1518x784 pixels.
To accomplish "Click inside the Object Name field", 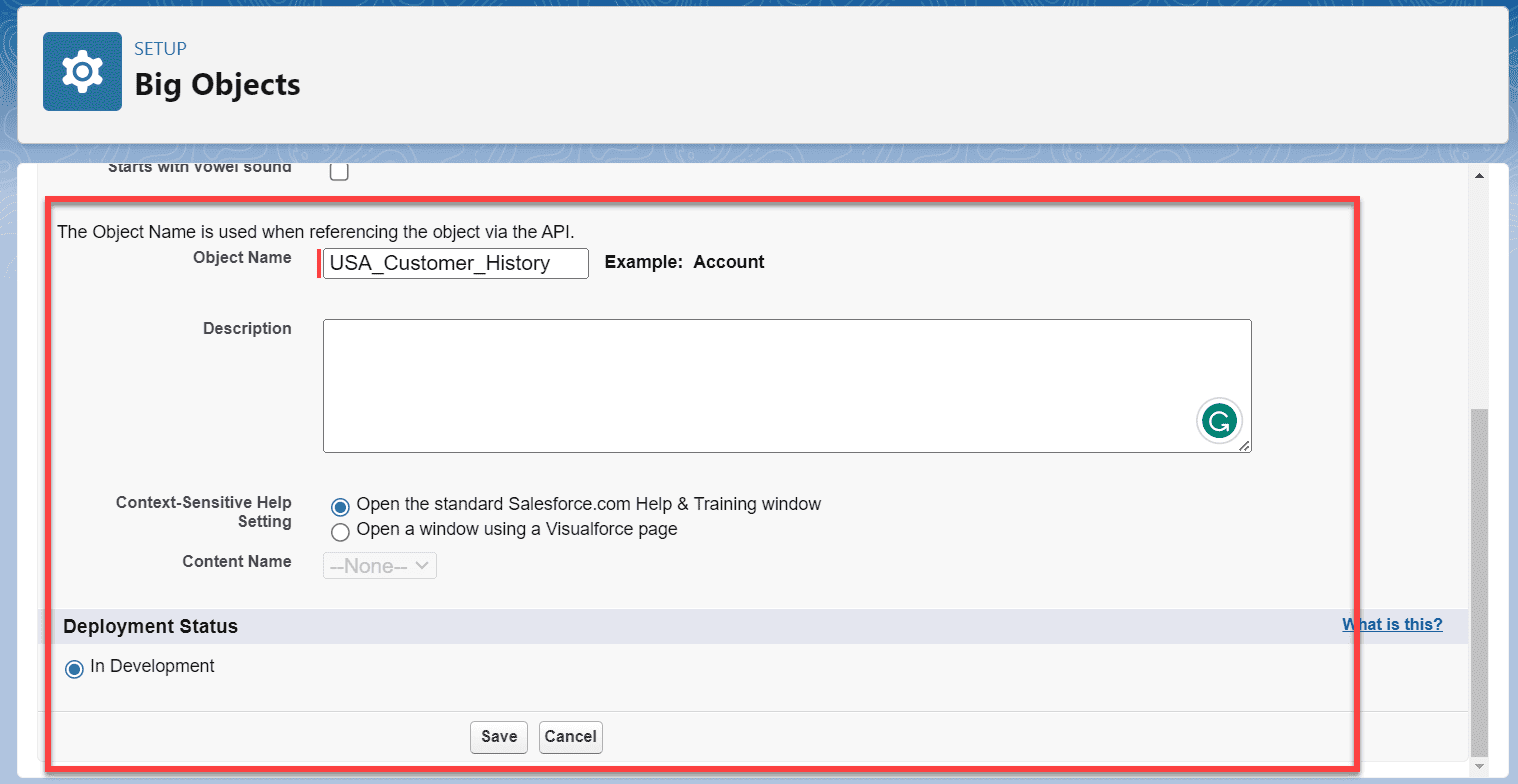I will point(455,263).
